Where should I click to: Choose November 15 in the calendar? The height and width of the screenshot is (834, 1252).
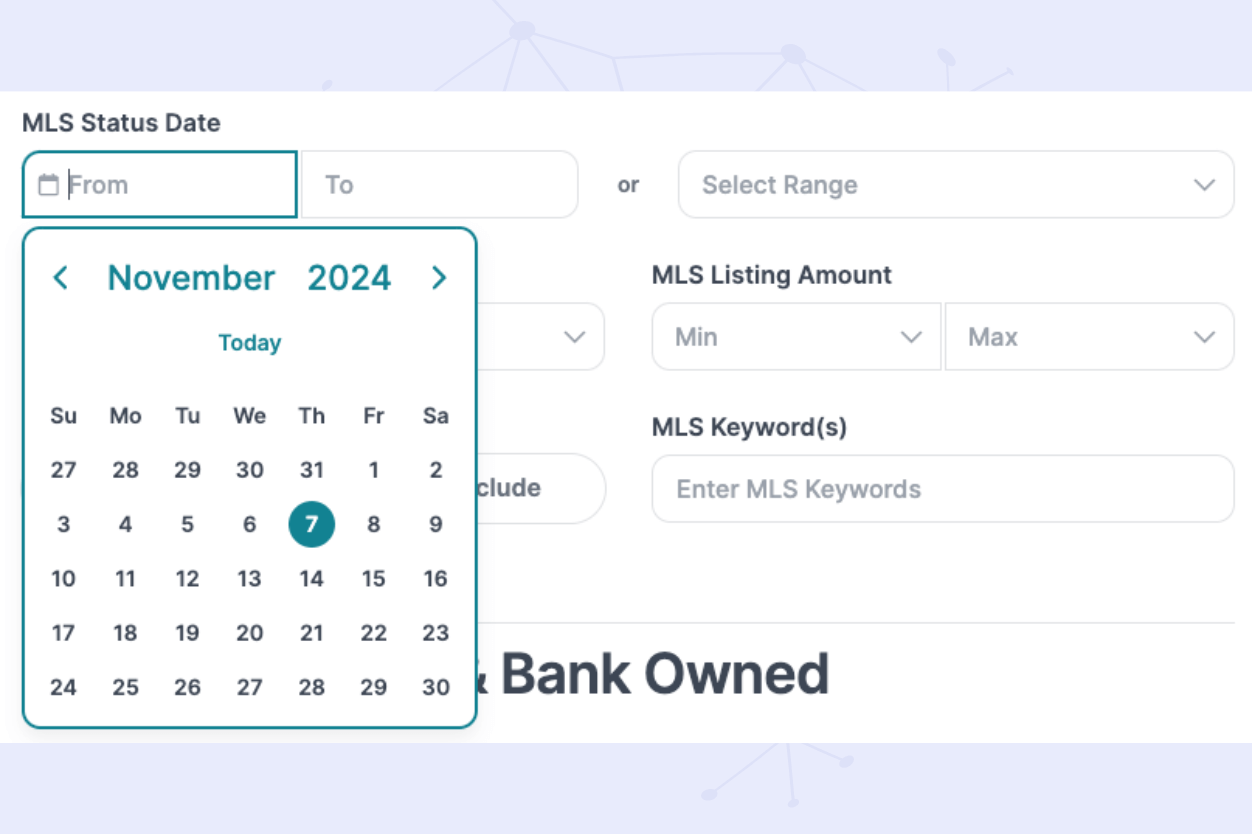click(x=373, y=579)
